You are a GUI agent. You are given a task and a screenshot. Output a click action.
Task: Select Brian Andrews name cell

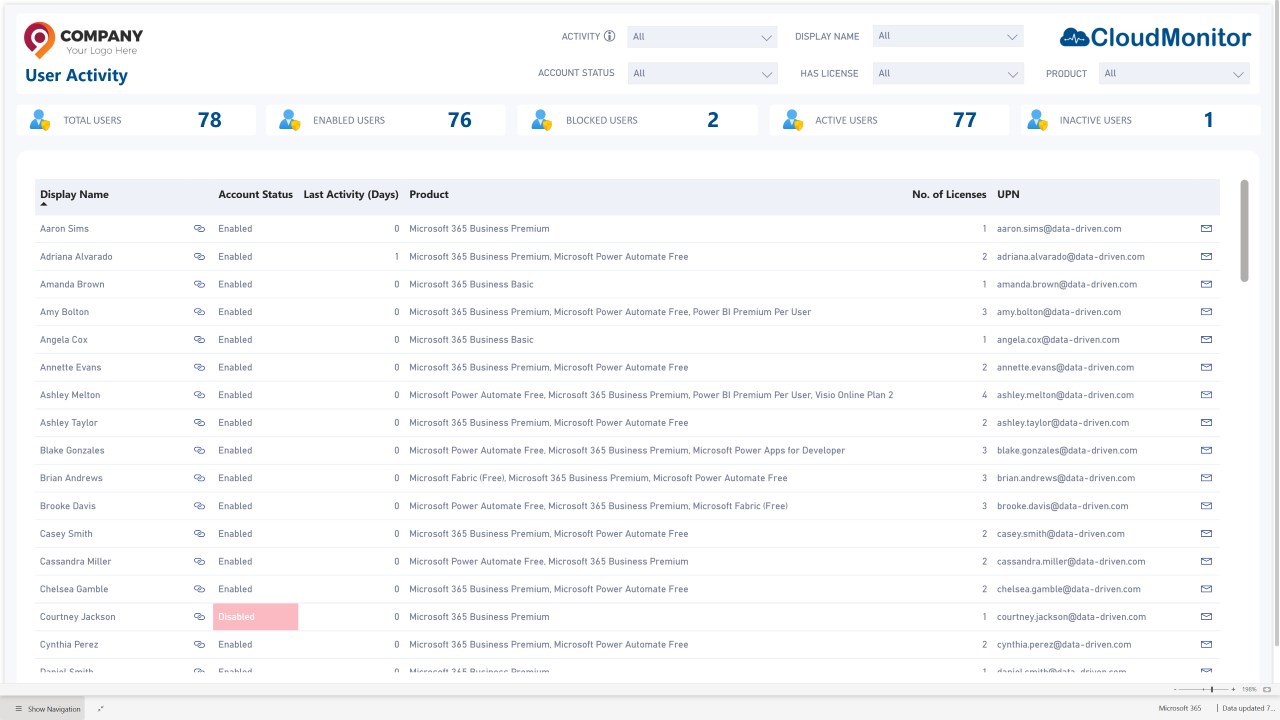coord(71,478)
